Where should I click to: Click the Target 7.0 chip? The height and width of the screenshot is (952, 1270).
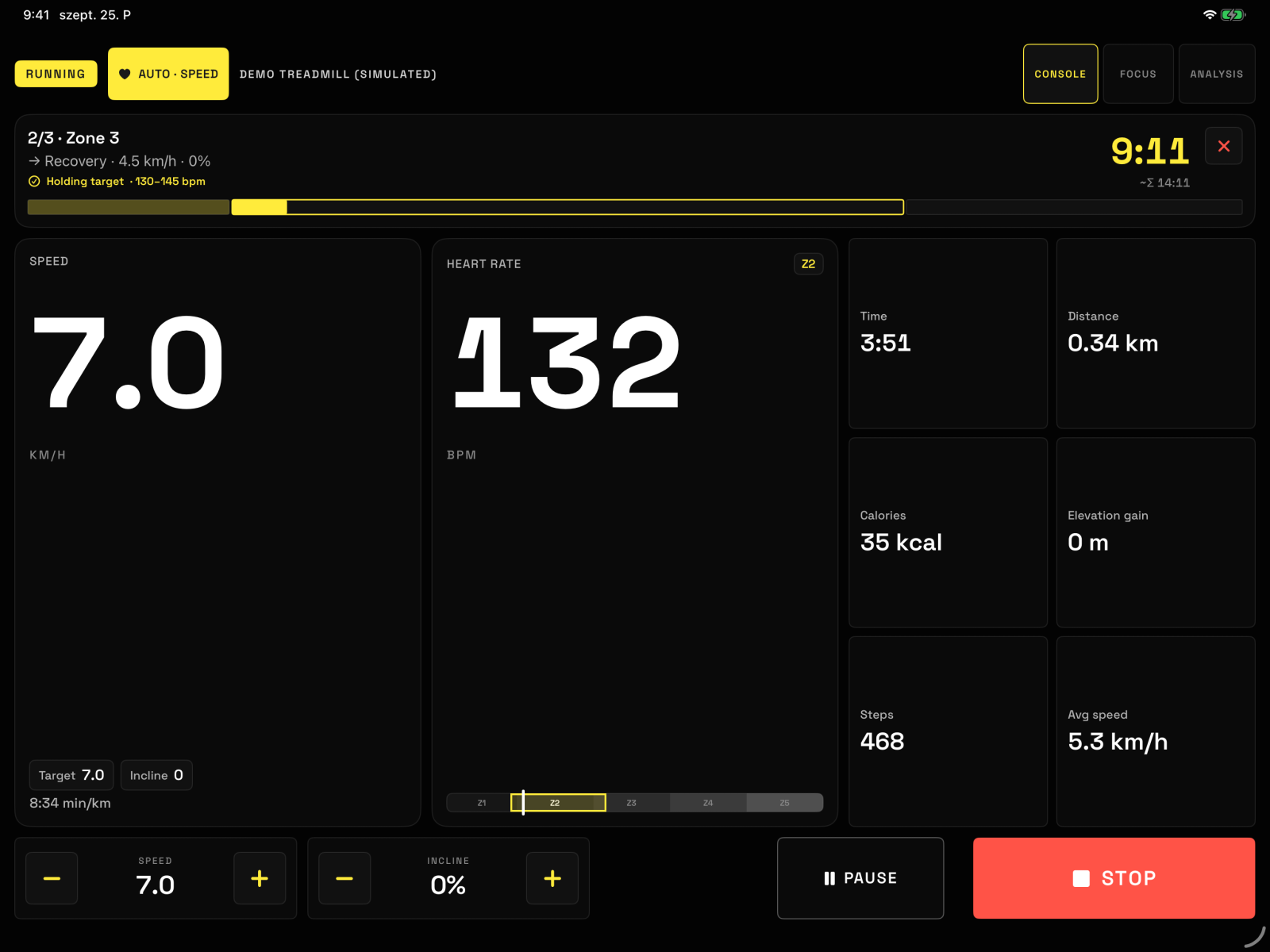click(71, 775)
